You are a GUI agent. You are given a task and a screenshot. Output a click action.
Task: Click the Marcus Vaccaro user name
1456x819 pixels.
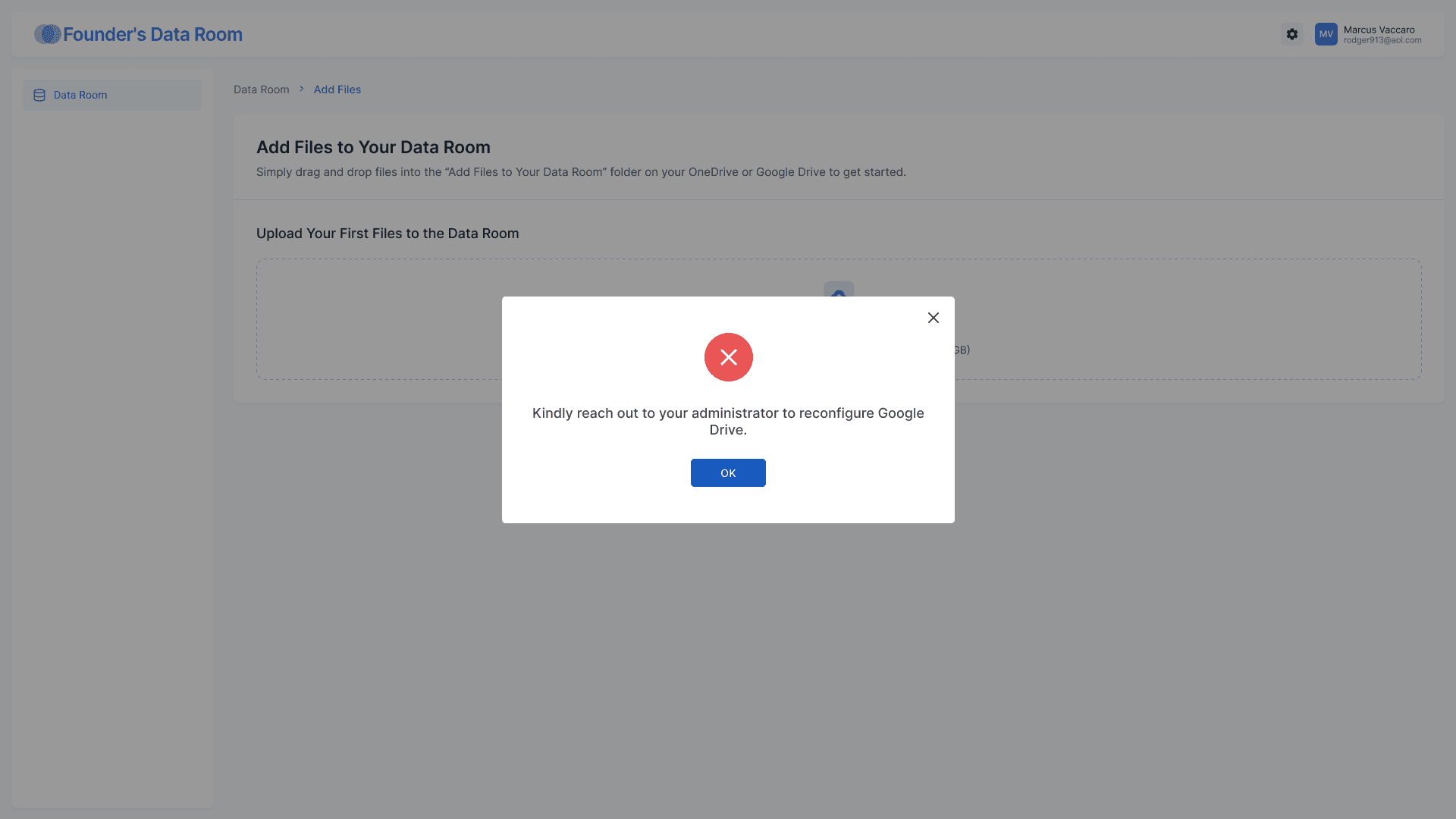[1379, 30]
